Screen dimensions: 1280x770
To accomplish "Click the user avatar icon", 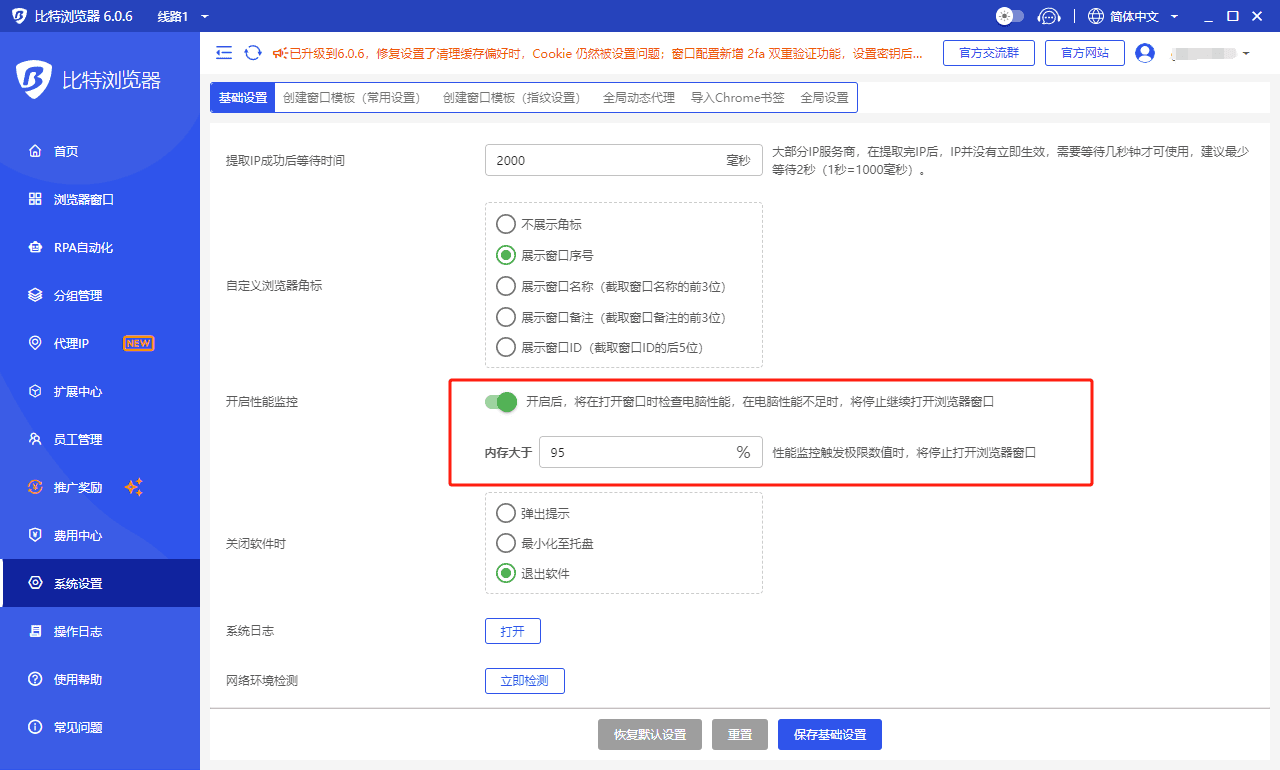I will point(1145,52).
